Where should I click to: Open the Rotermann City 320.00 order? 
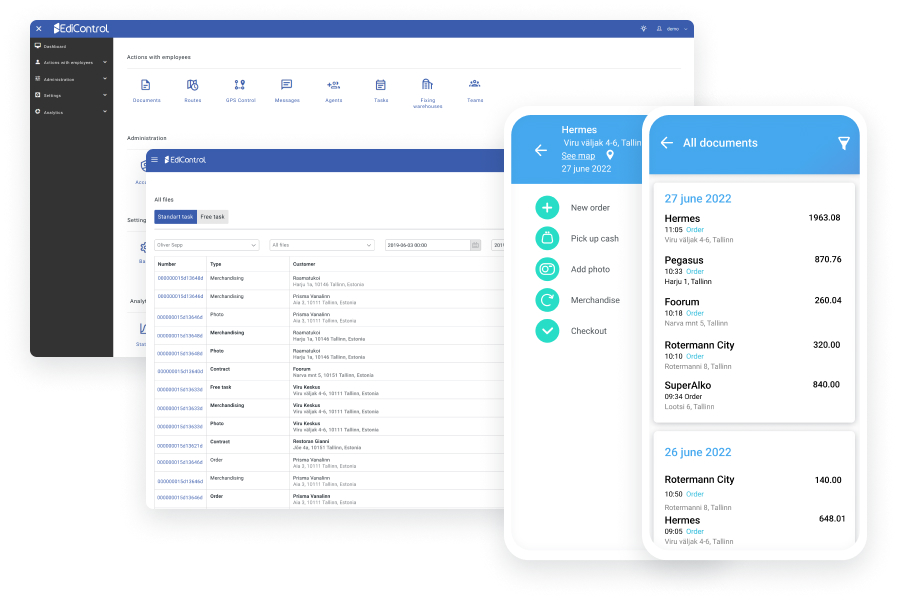753,355
